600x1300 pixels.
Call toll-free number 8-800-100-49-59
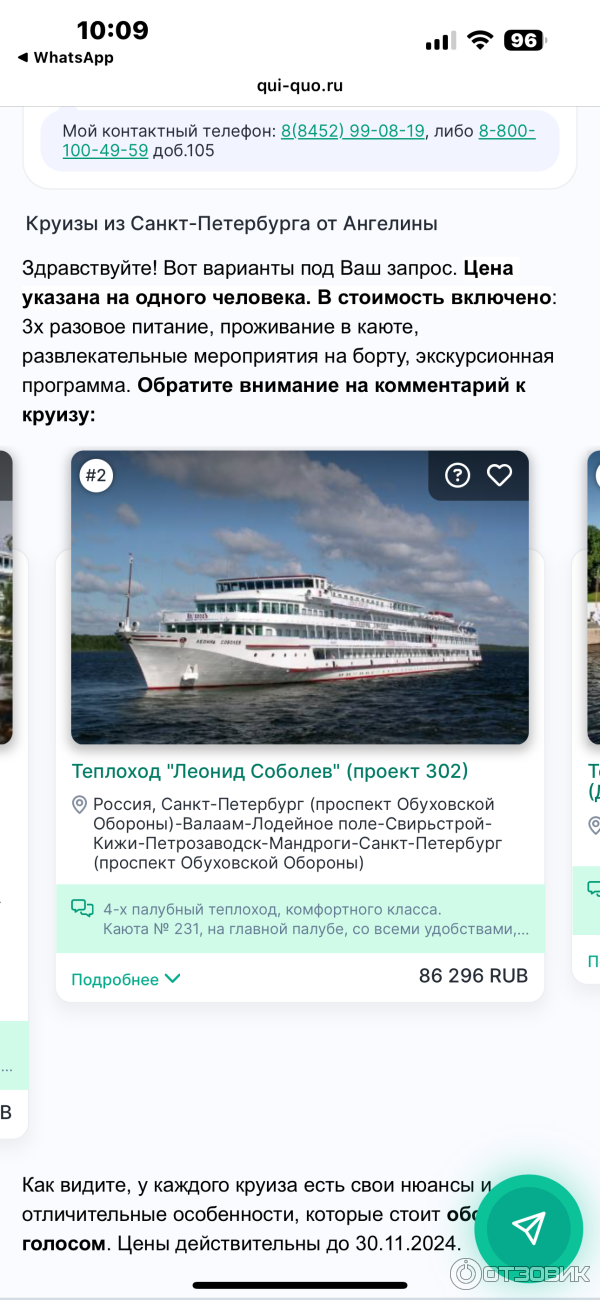coord(299,141)
